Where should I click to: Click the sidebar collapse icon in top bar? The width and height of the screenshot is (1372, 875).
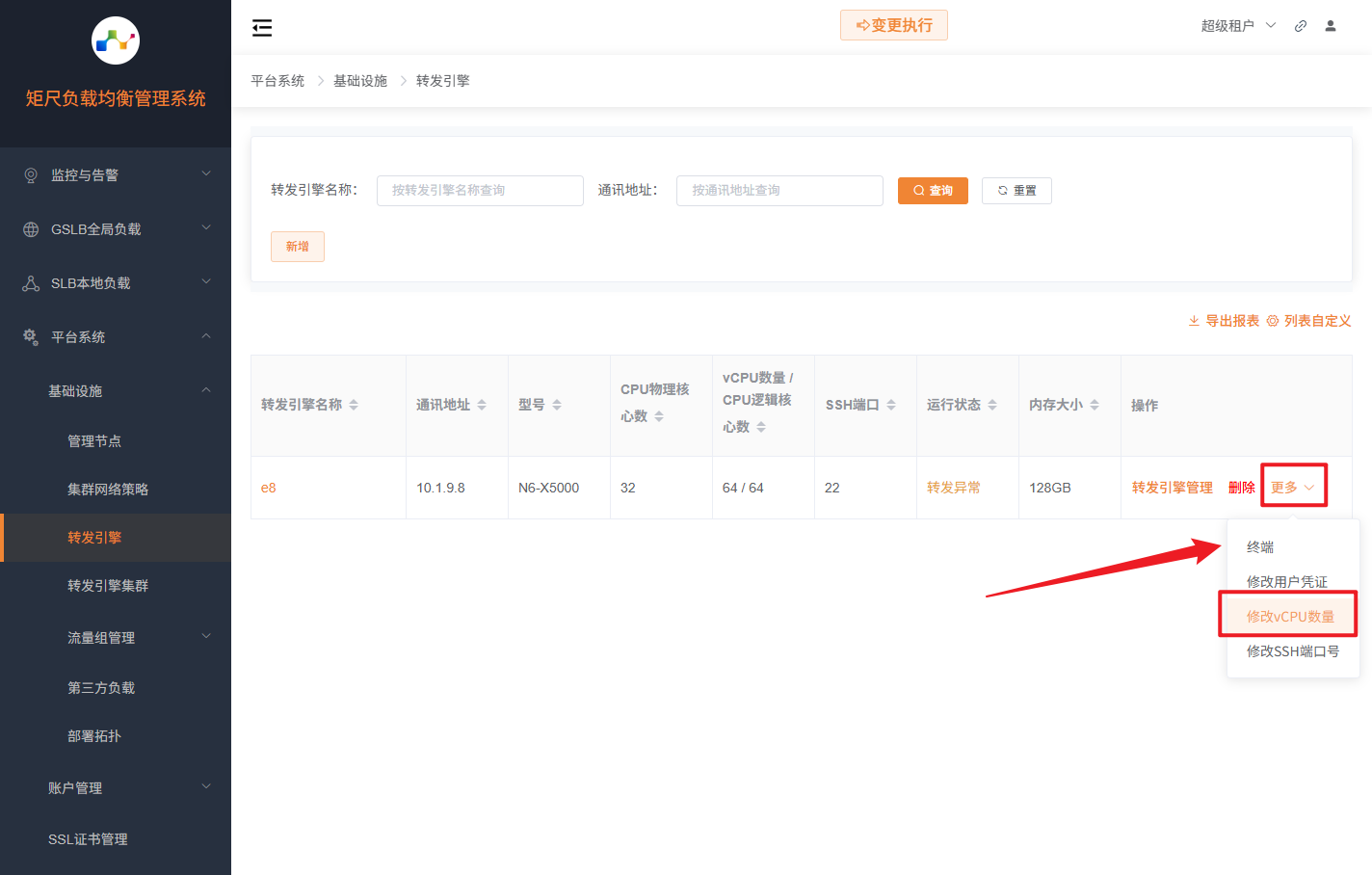tap(261, 28)
